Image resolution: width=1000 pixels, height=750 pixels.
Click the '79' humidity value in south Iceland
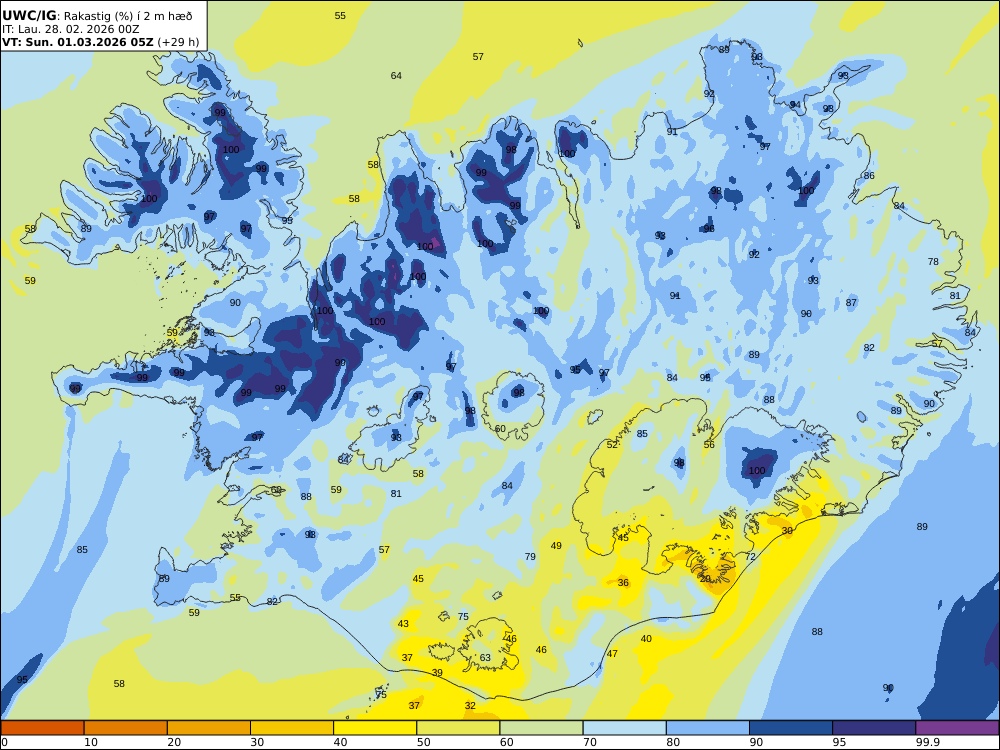coord(530,557)
